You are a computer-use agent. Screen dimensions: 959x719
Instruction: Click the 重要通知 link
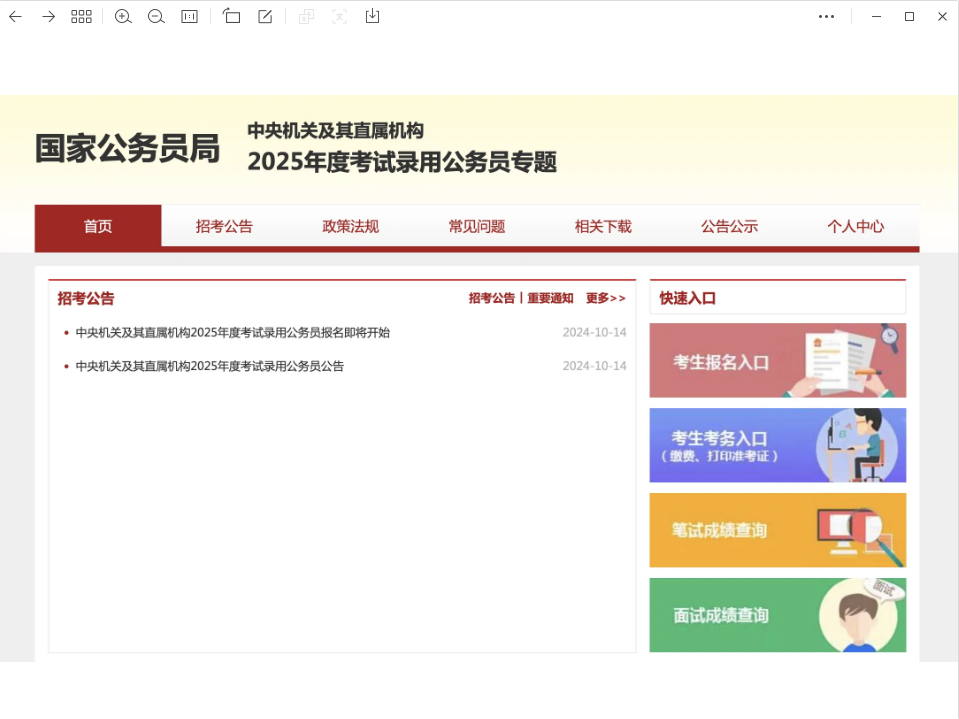(x=550, y=298)
